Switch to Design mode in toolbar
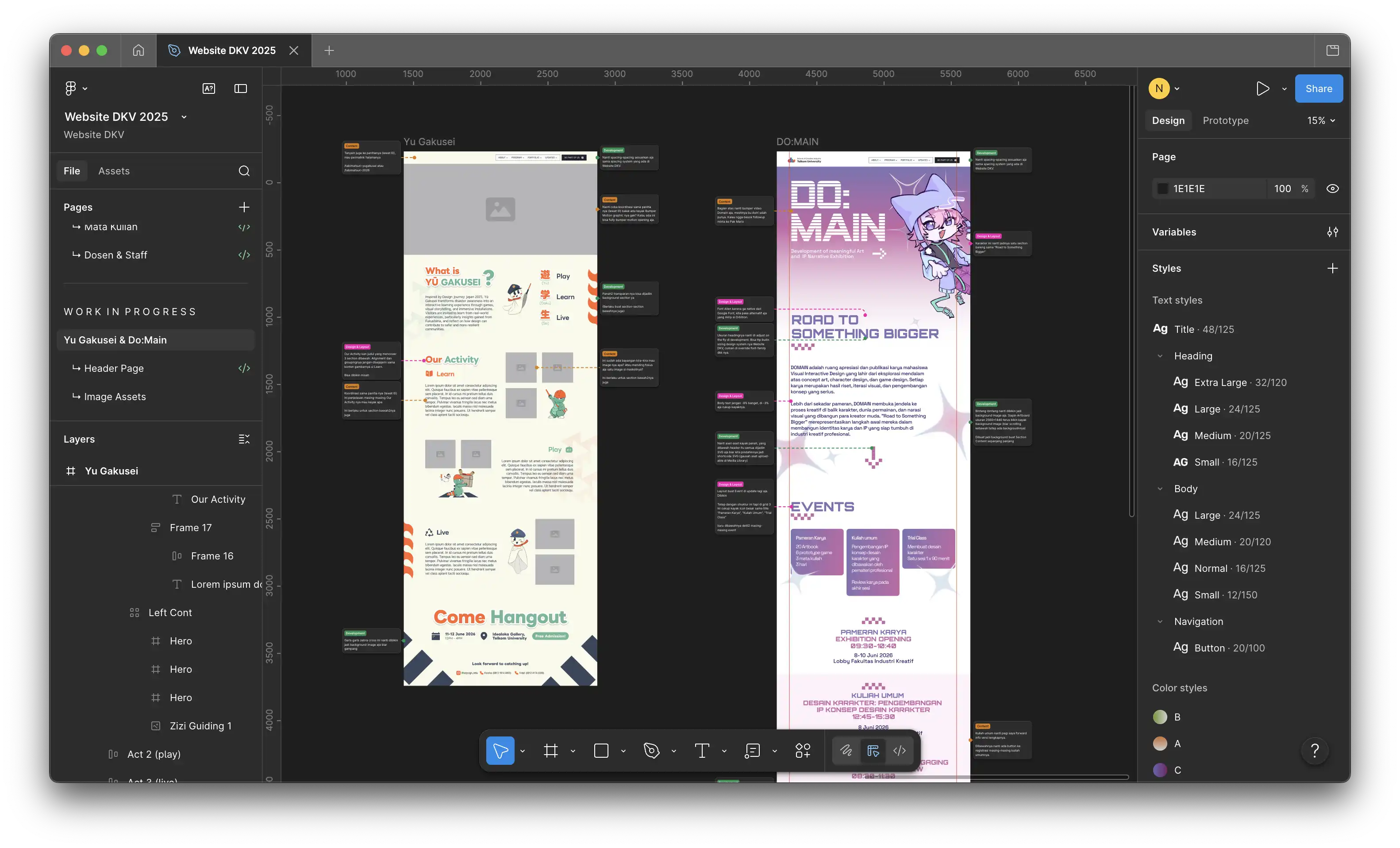Image resolution: width=1400 pixels, height=848 pixels. coord(873,751)
